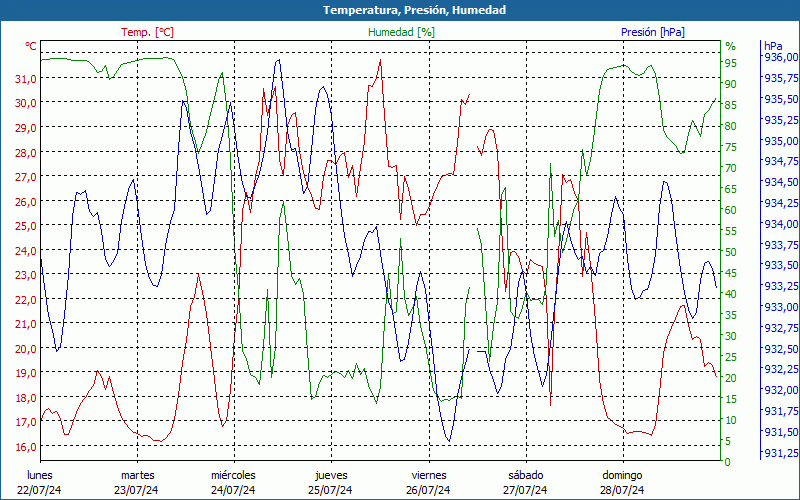Click the '934,75' pressure axis value

pyautogui.click(x=780, y=161)
